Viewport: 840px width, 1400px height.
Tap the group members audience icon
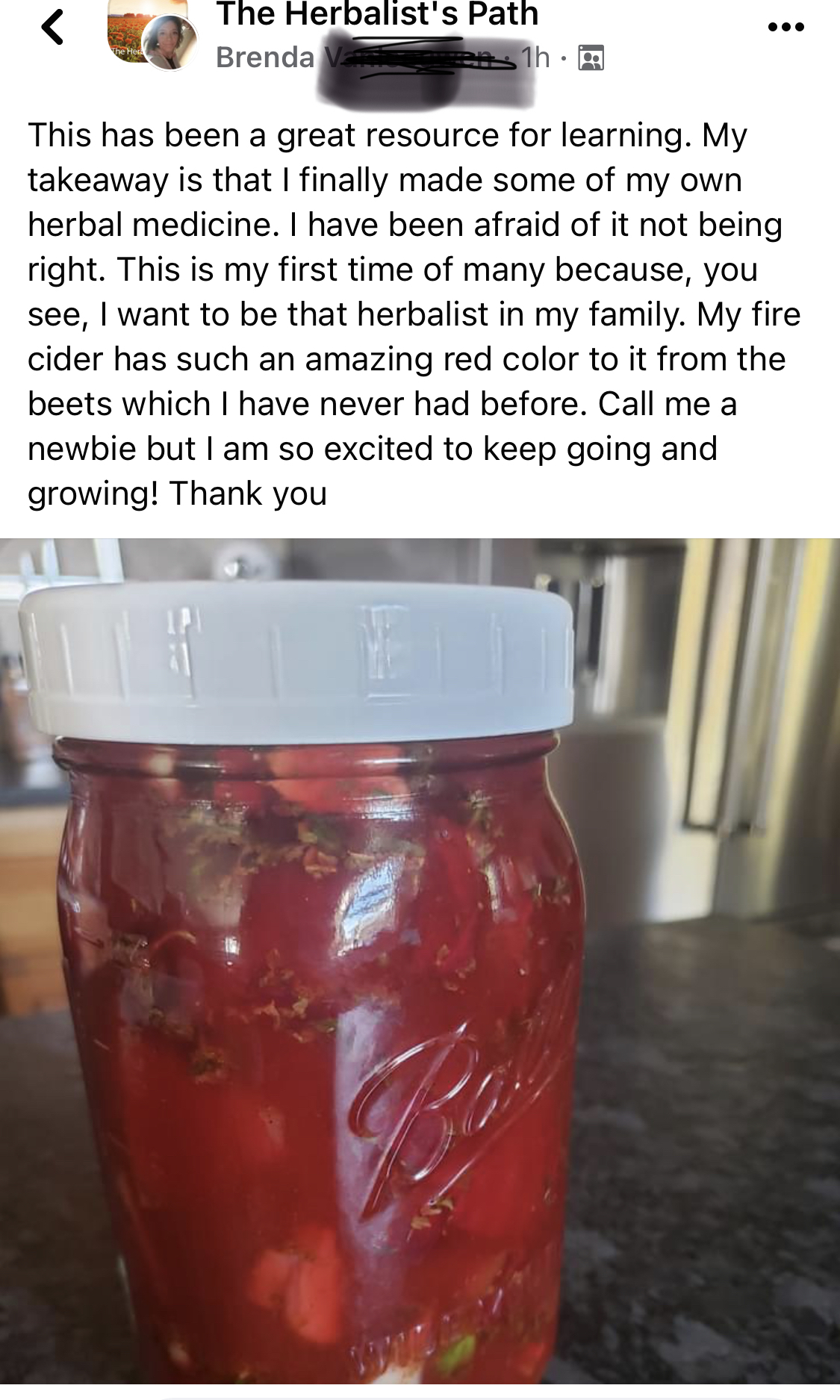[x=591, y=57]
